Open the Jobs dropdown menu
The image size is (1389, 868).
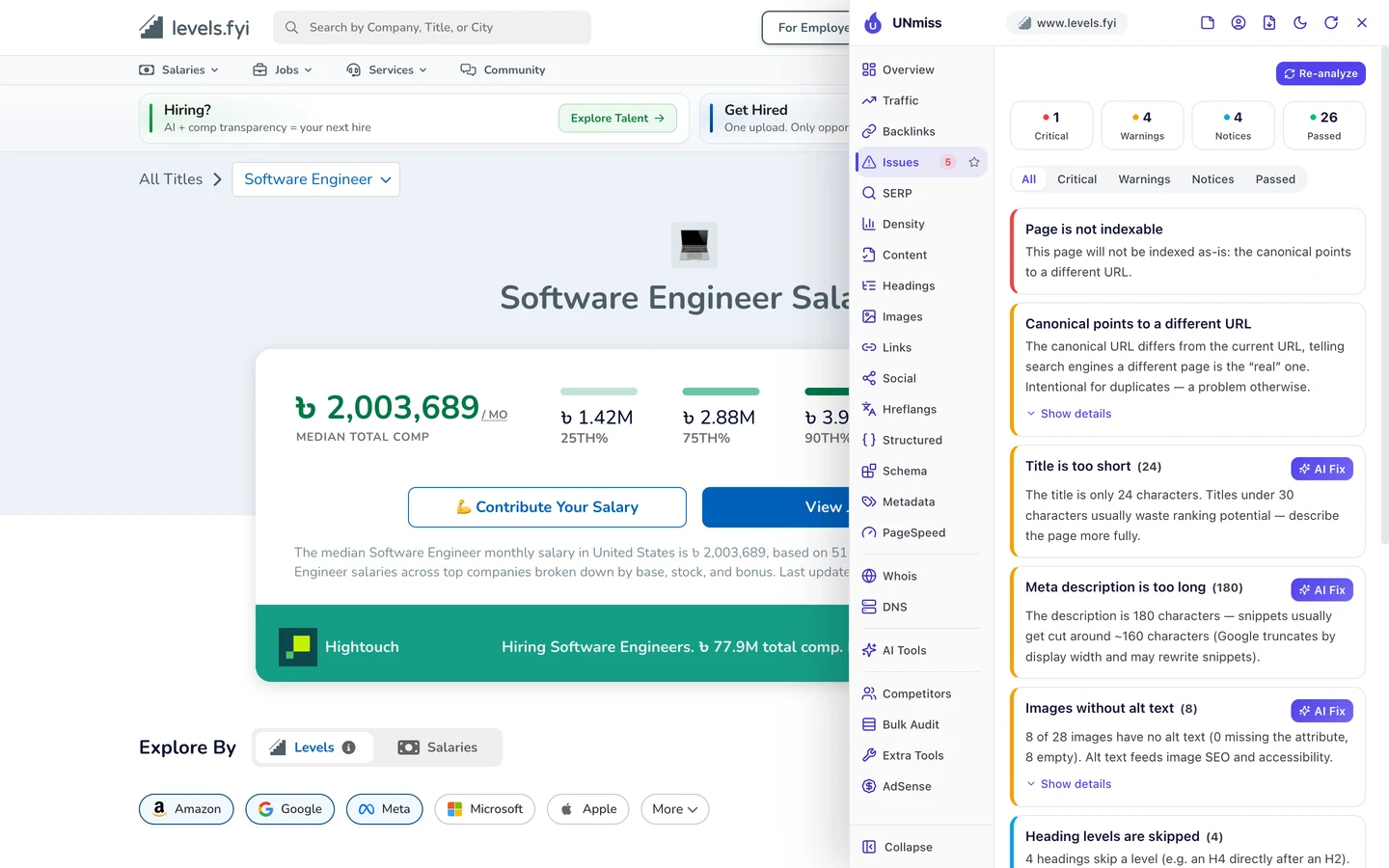click(283, 69)
